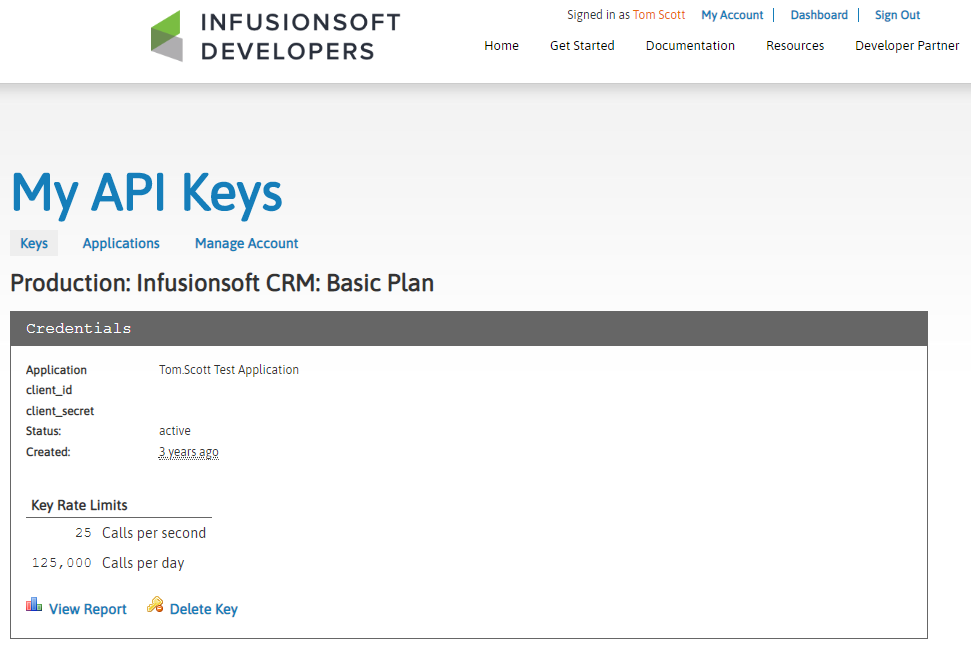Click the Created: label
This screenshot has height=651, width=971.
pos(48,452)
